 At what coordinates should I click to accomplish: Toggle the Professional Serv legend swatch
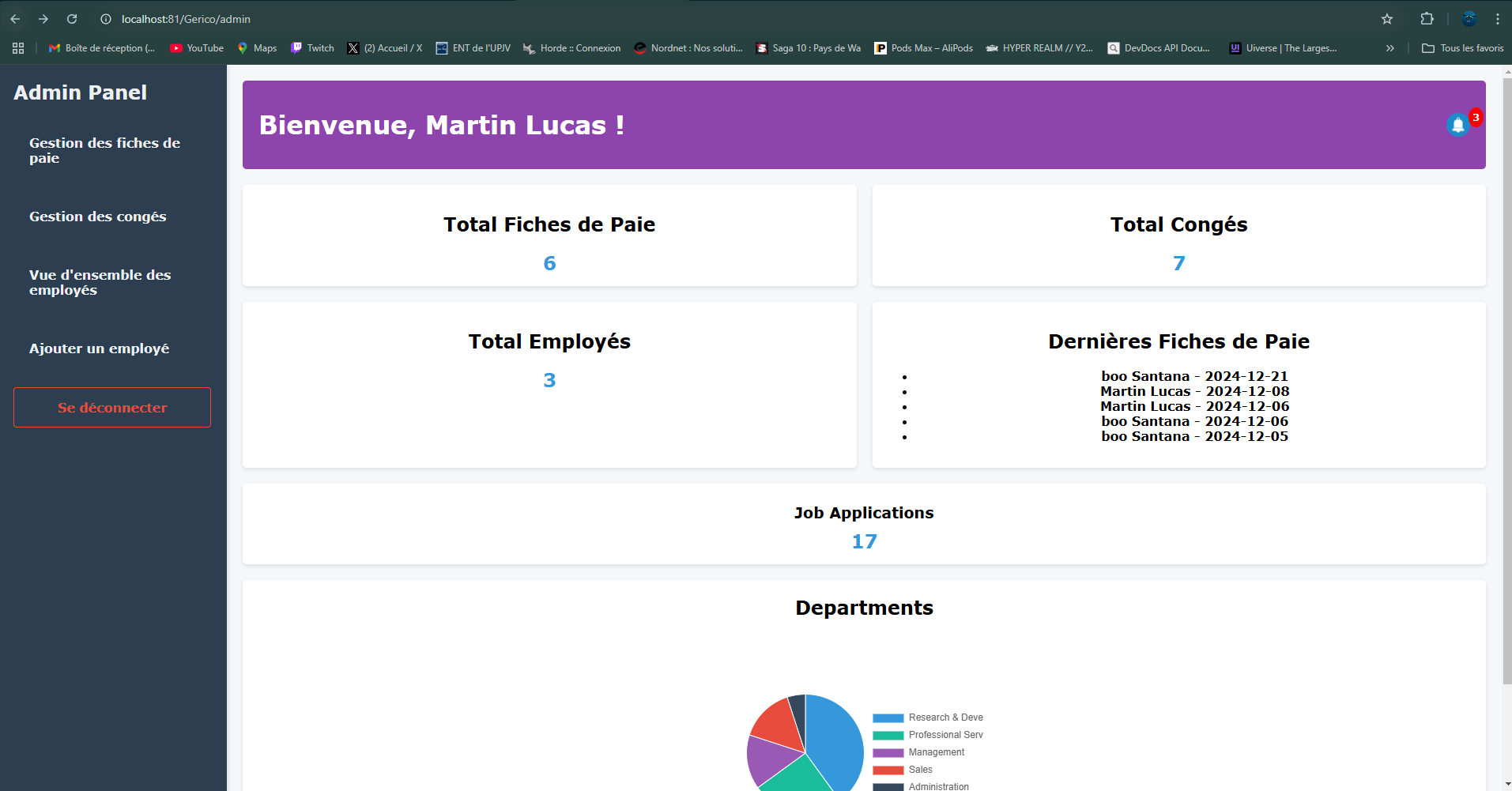coord(888,735)
